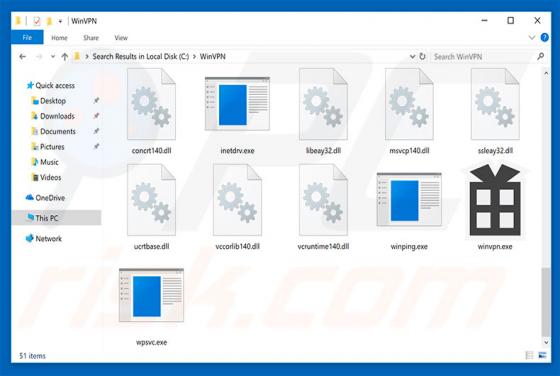
Task: Open Network in the navigation pane
Action: pyautogui.click(x=44, y=239)
